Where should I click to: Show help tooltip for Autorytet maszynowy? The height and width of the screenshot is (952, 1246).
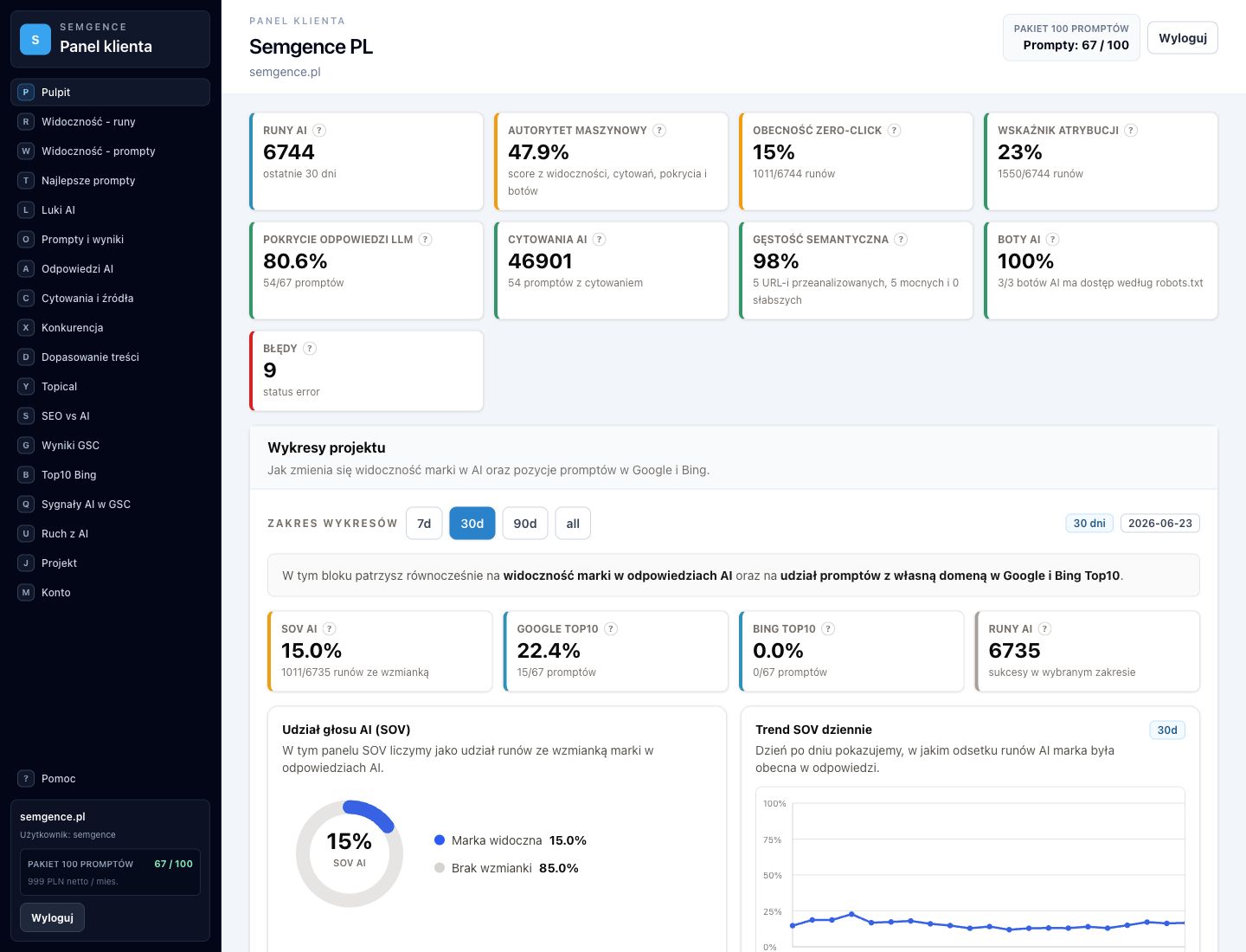(x=659, y=131)
